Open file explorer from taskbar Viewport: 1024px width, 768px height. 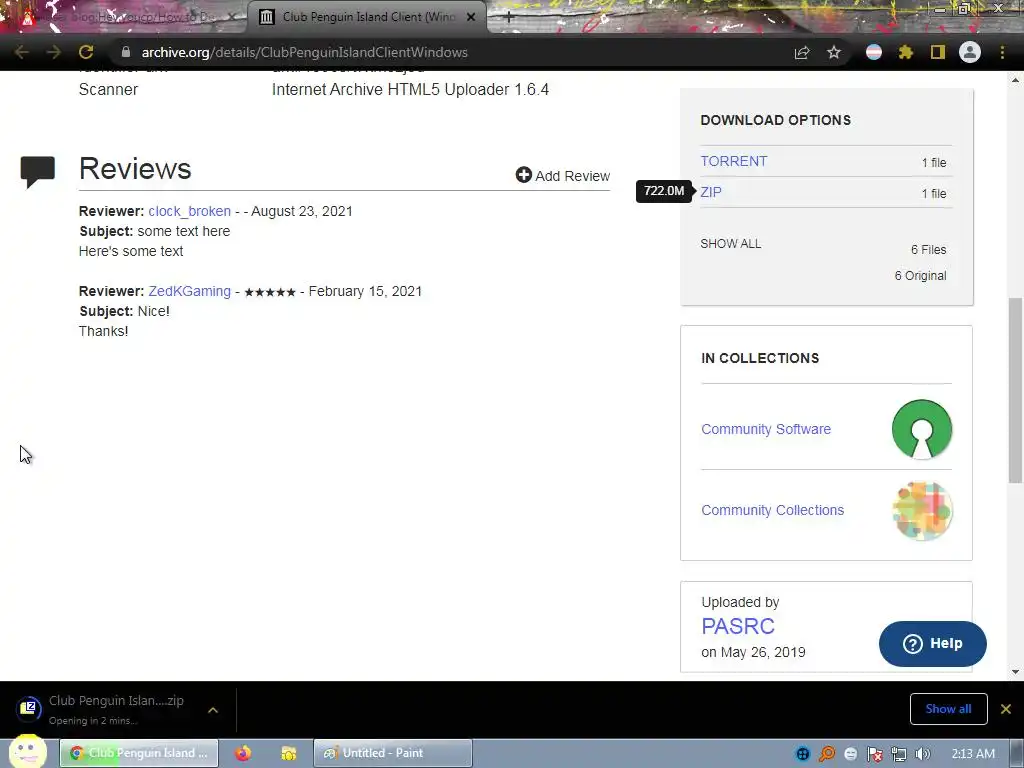(289, 753)
